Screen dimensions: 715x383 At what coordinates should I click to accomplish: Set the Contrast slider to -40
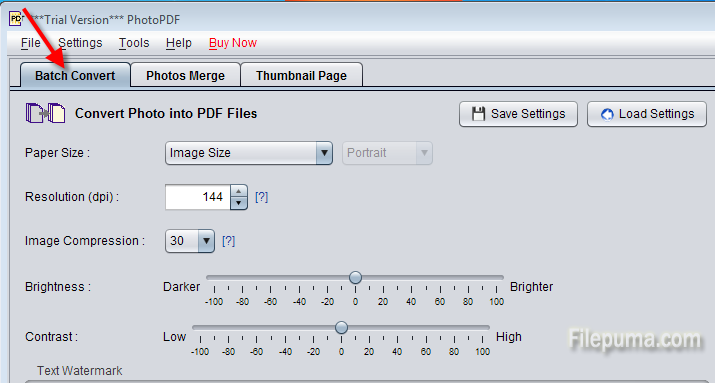(x=285, y=327)
